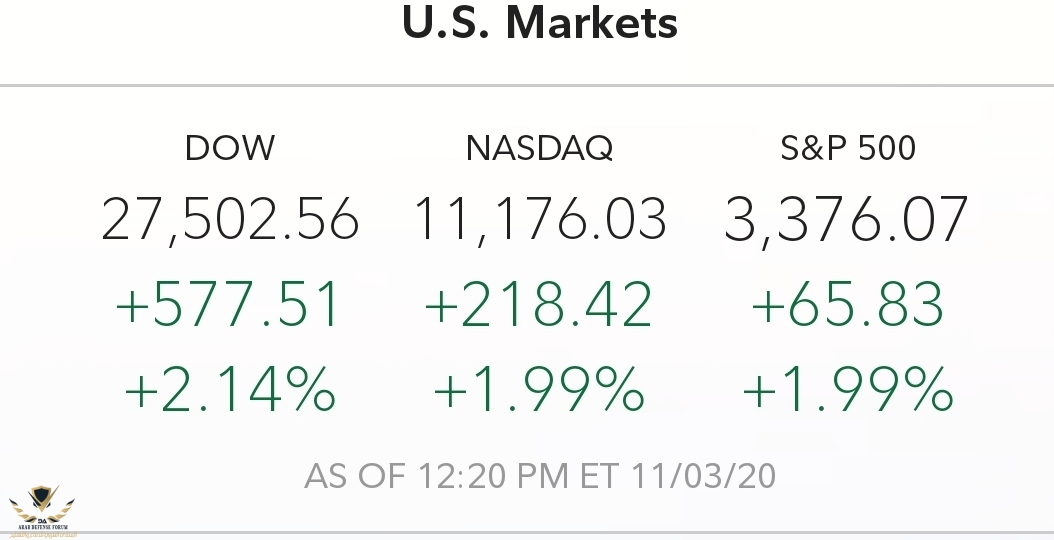Click the Arab Defense Forum watermark text
The width and height of the screenshot is (1054, 540).
(x=41, y=528)
